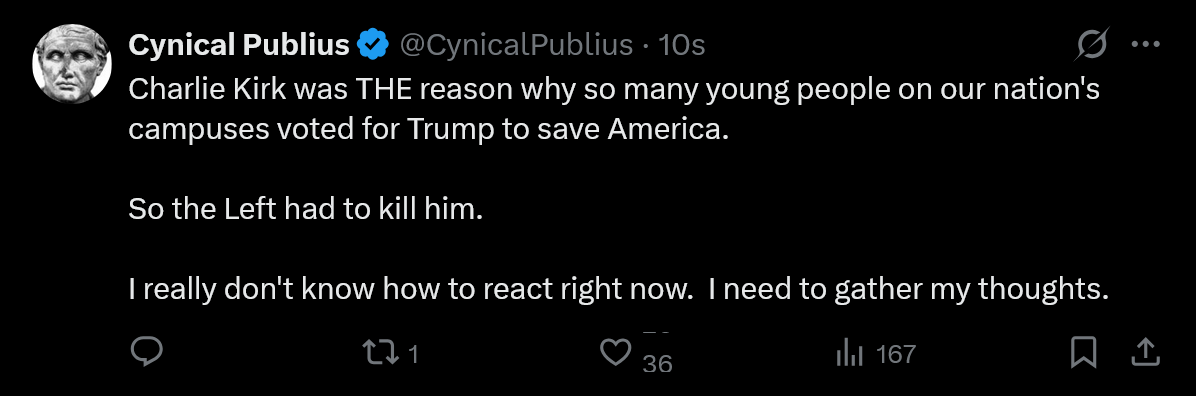The height and width of the screenshot is (396, 1196).
Task: Open the three-dot more options menu
Action: coord(1145,45)
